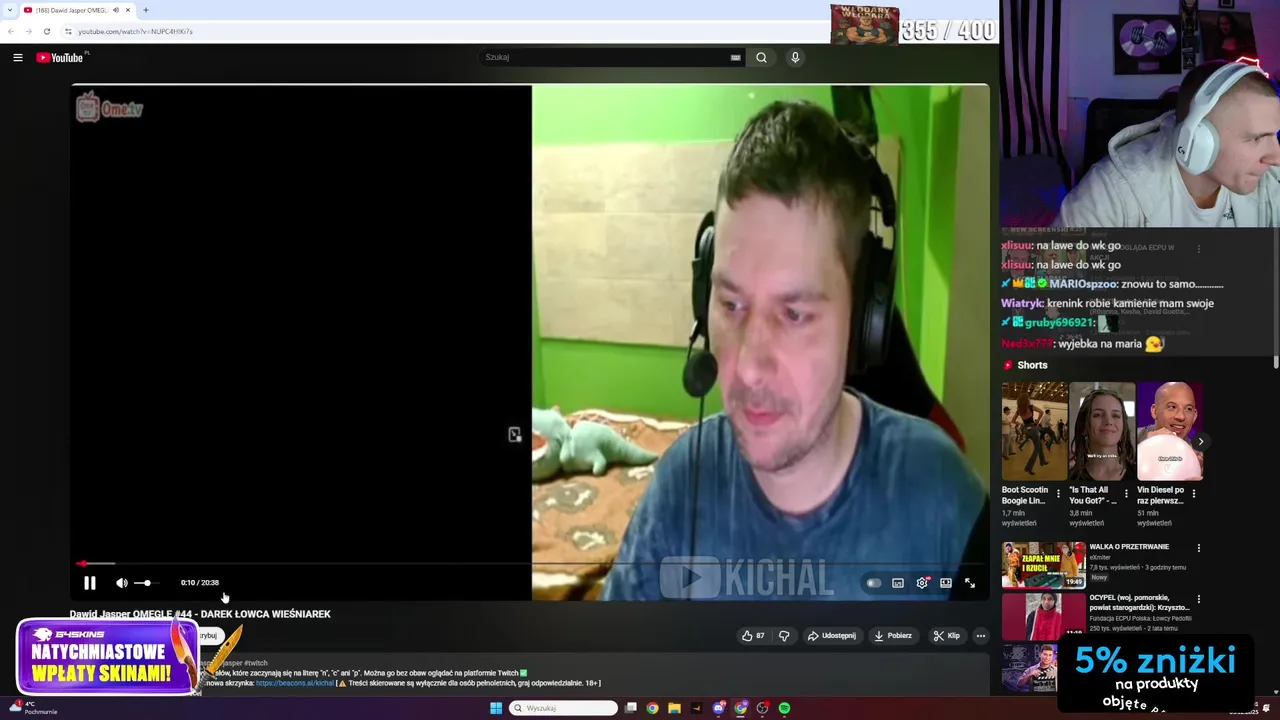Open the Vin Diesel short thumbnail
The image size is (1280, 720).
click(x=1169, y=431)
